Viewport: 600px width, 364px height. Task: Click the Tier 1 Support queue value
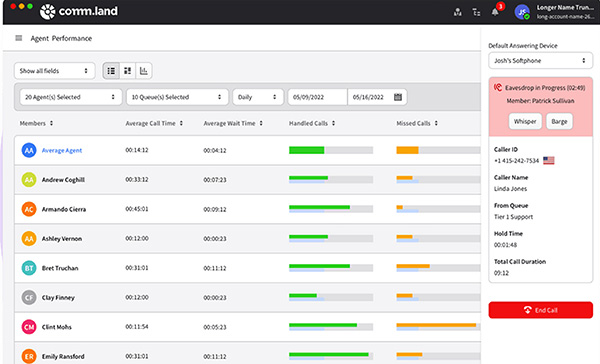click(514, 217)
